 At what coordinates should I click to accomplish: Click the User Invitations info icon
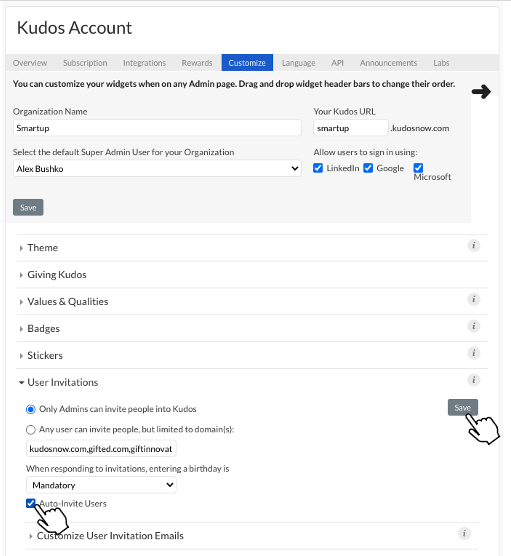[473, 380]
